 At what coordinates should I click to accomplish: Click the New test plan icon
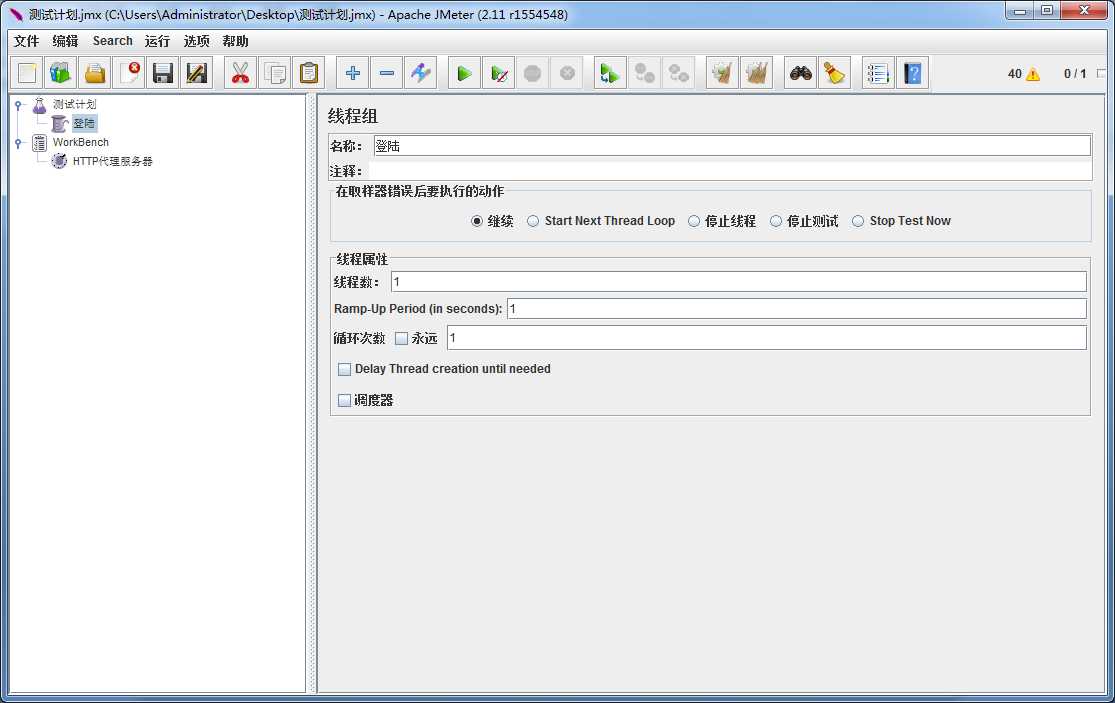click(x=27, y=73)
